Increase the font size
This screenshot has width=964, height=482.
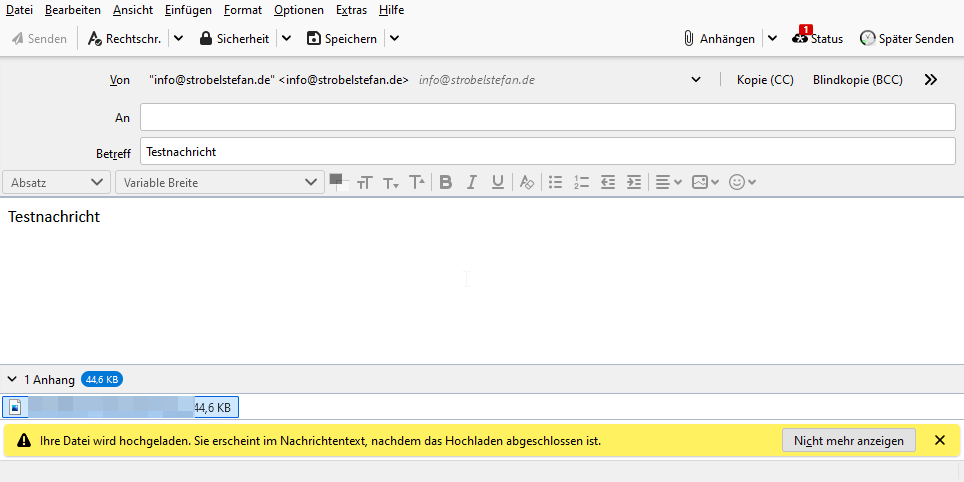417,182
